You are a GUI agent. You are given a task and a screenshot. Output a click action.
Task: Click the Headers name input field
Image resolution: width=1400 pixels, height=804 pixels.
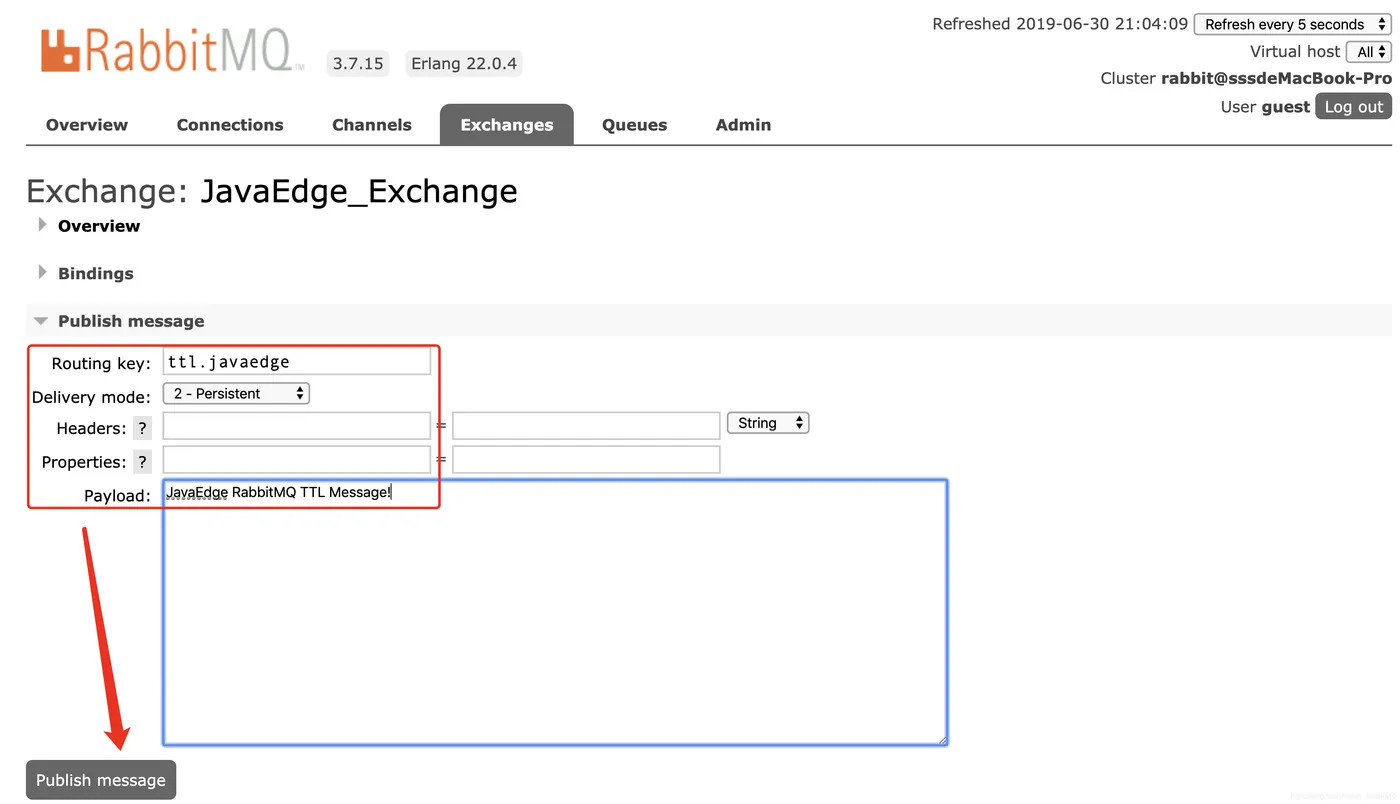pos(297,426)
